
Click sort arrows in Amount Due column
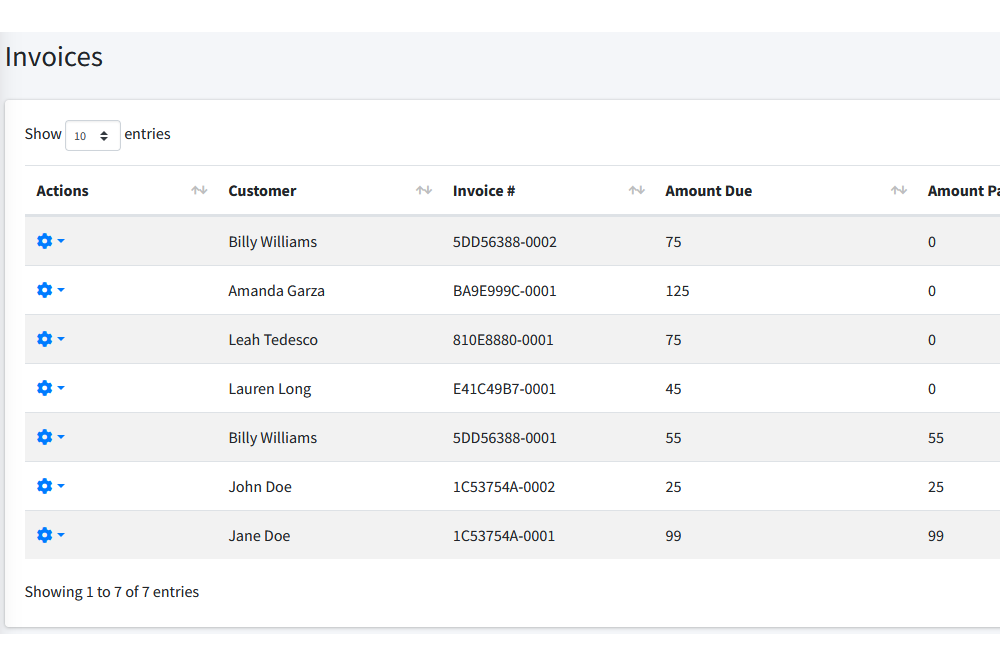pos(899,191)
